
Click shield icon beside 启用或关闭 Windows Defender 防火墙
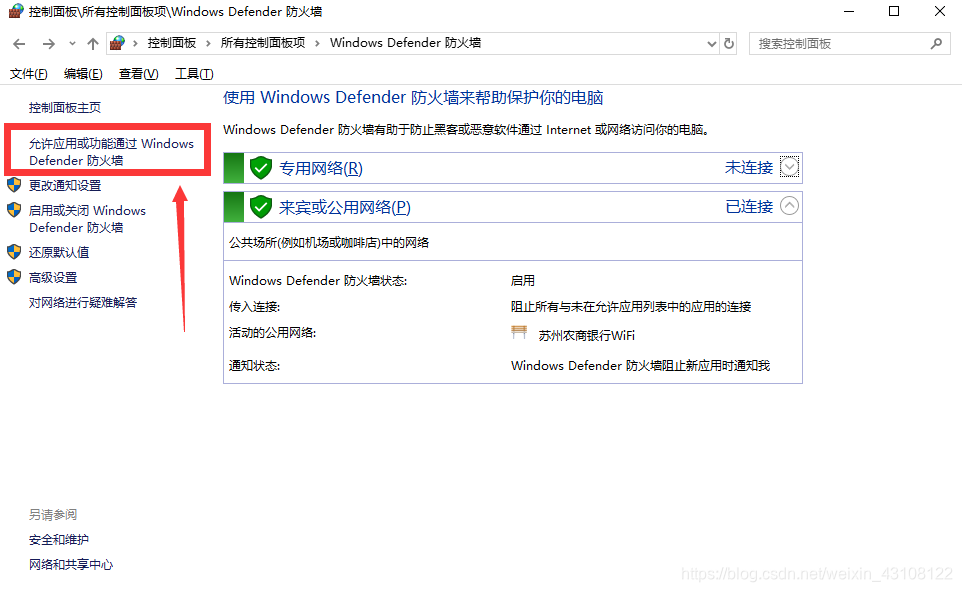tap(14, 210)
